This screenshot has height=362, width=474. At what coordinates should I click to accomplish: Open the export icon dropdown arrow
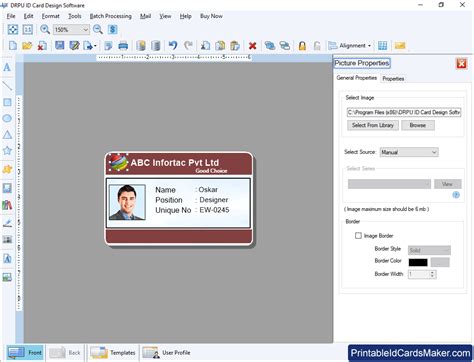pos(95,46)
